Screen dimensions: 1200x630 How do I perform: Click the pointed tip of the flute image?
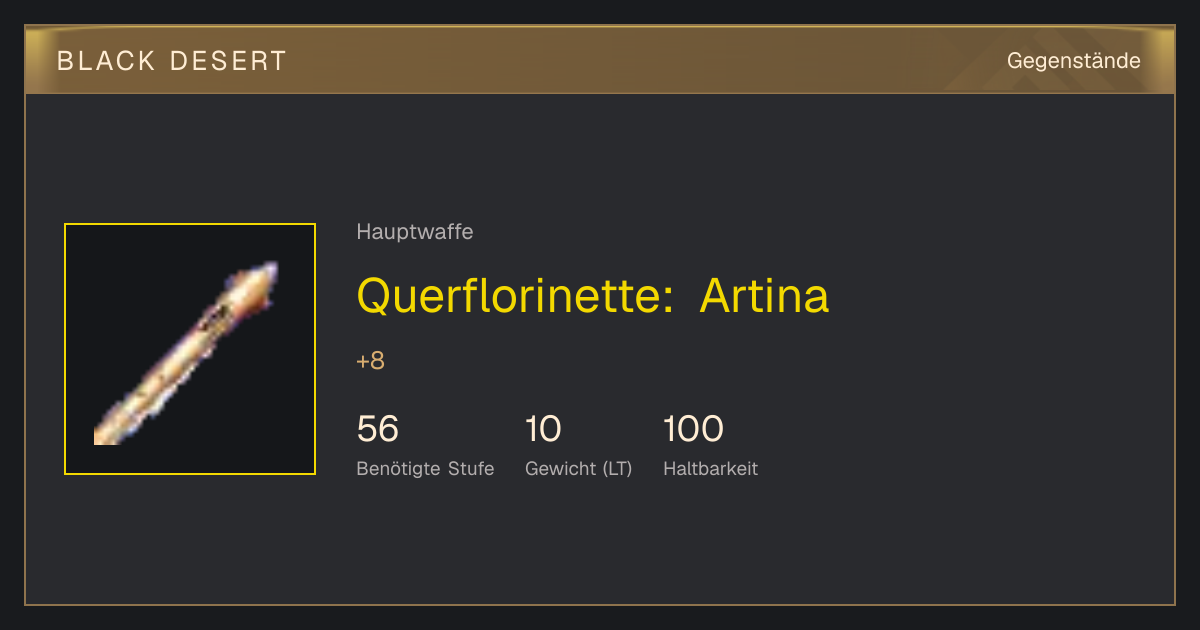pyautogui.click(x=267, y=272)
